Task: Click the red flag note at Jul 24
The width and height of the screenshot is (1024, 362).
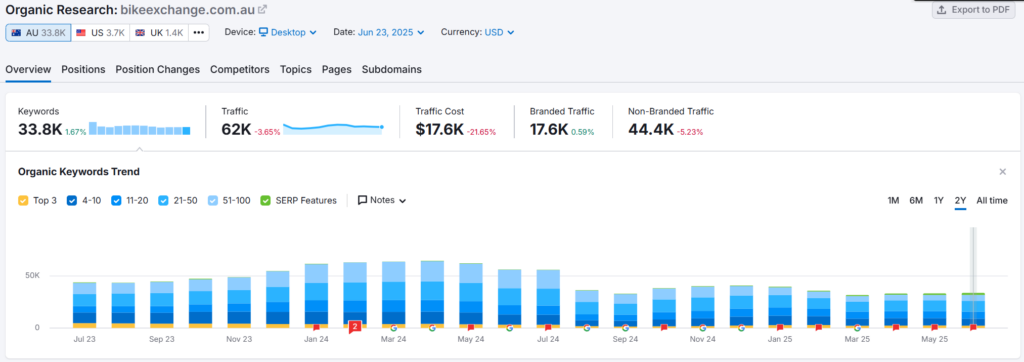Action: click(548, 327)
